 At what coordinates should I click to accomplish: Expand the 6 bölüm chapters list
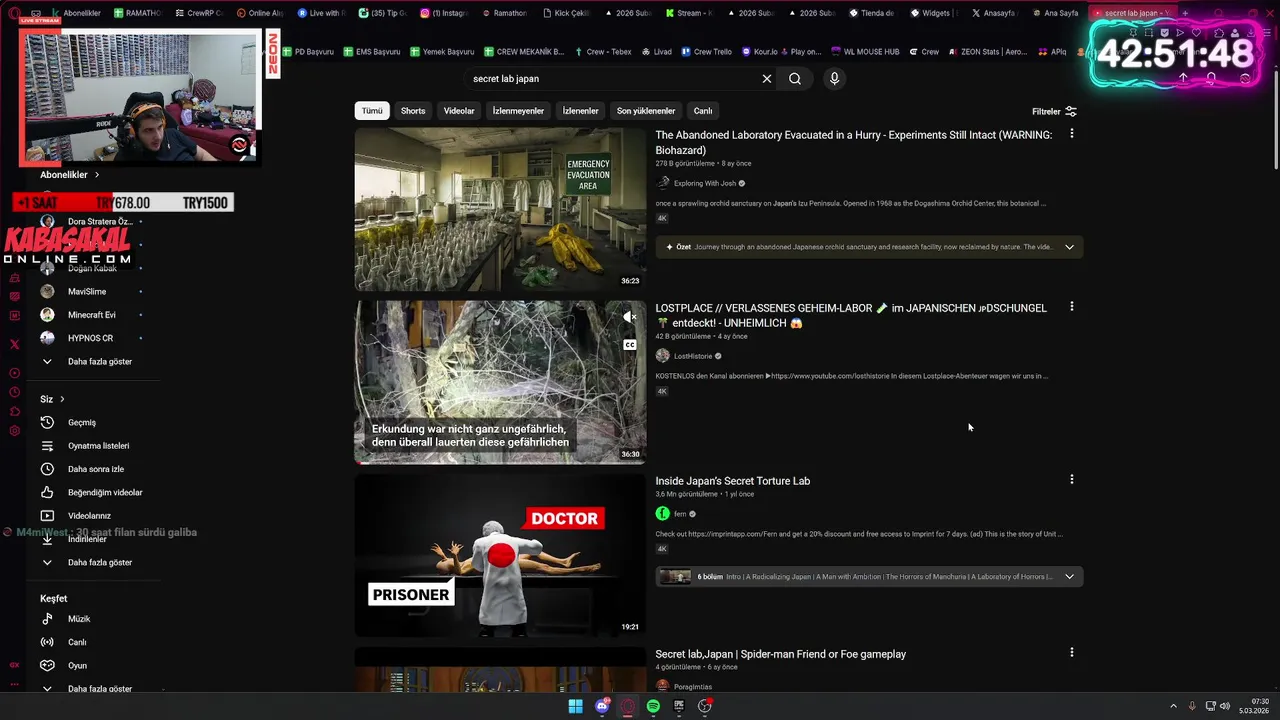[1069, 577]
